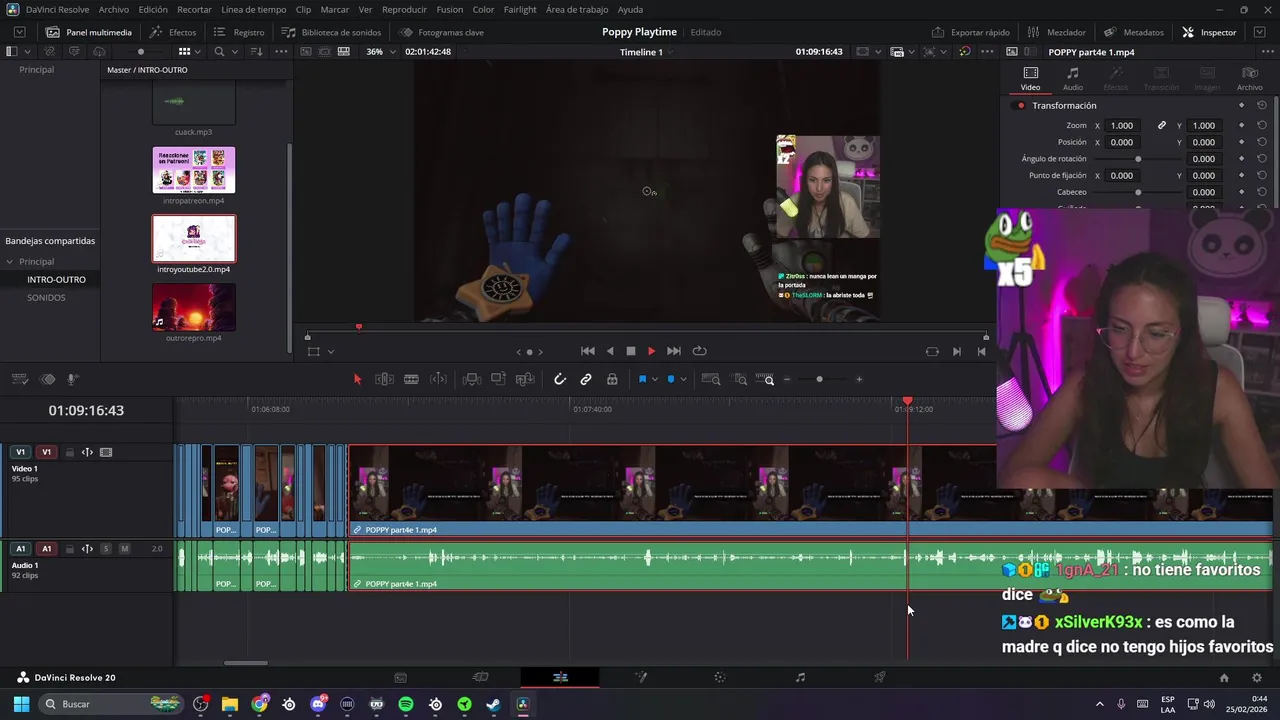
Task: Select the INTRO-OUTRO bin
Action: [x=56, y=279]
